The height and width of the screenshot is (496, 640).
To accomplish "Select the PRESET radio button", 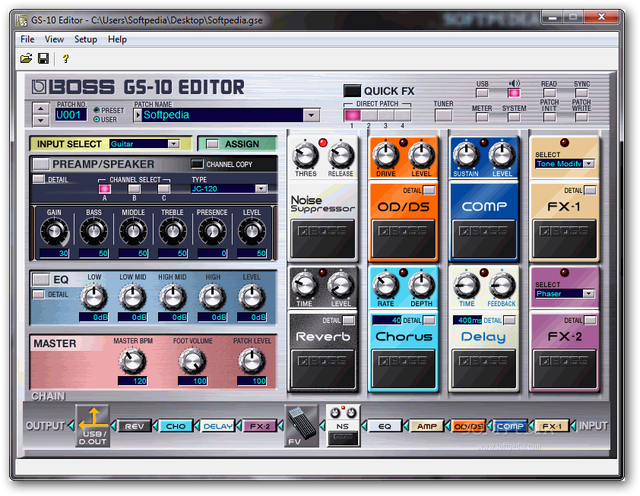I will (96, 108).
